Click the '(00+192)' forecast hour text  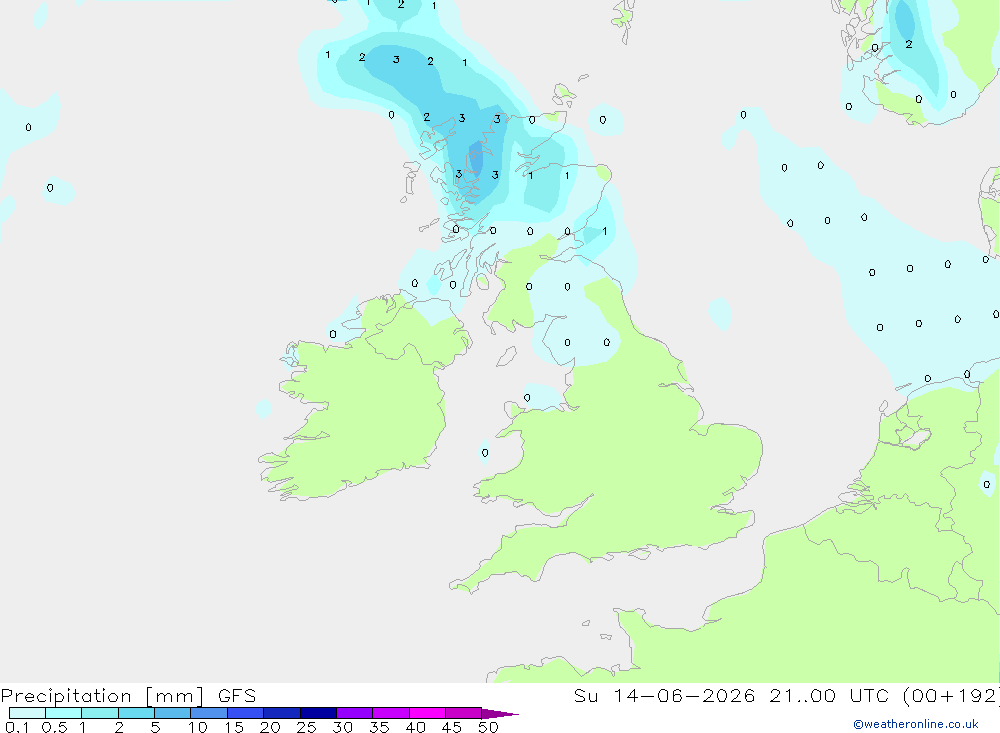pyautogui.click(x=951, y=696)
